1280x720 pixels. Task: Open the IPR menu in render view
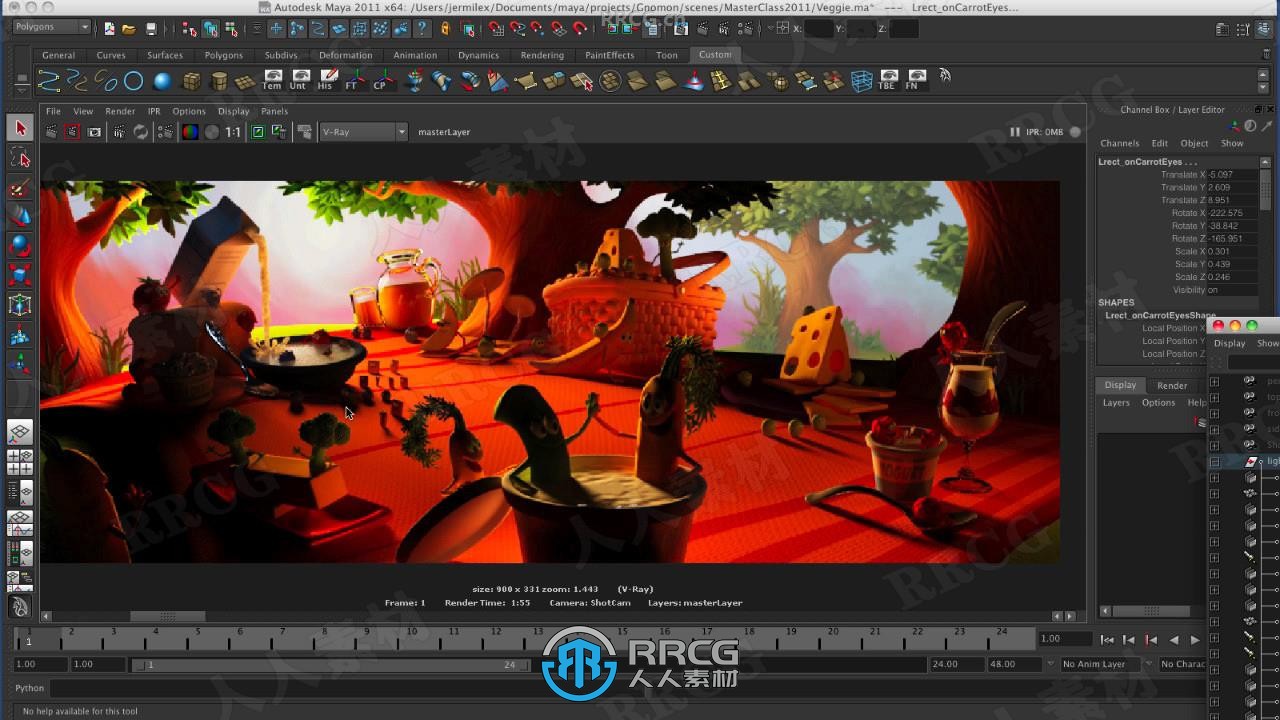coord(154,111)
